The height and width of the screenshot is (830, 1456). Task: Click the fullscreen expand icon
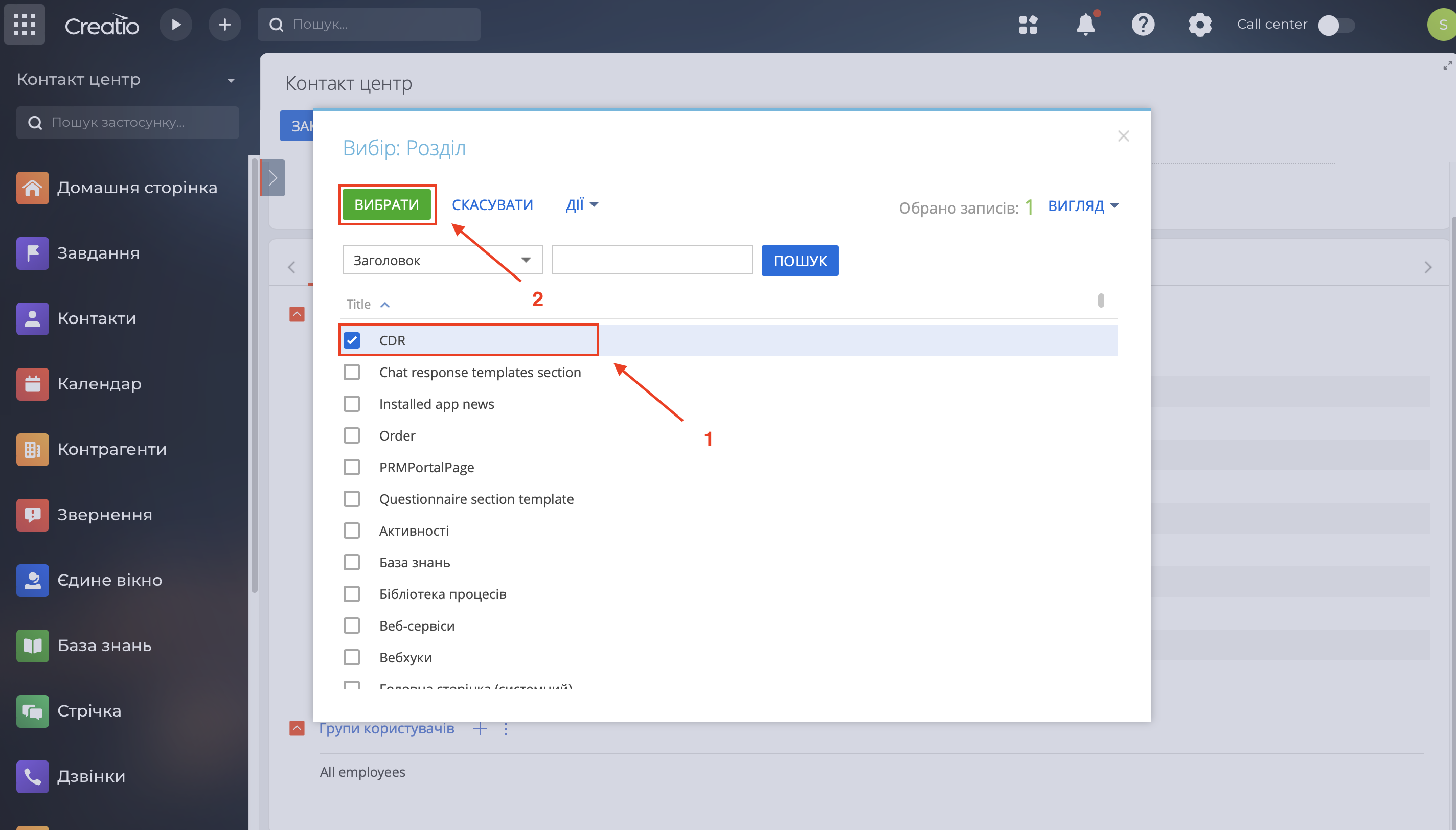click(1447, 65)
